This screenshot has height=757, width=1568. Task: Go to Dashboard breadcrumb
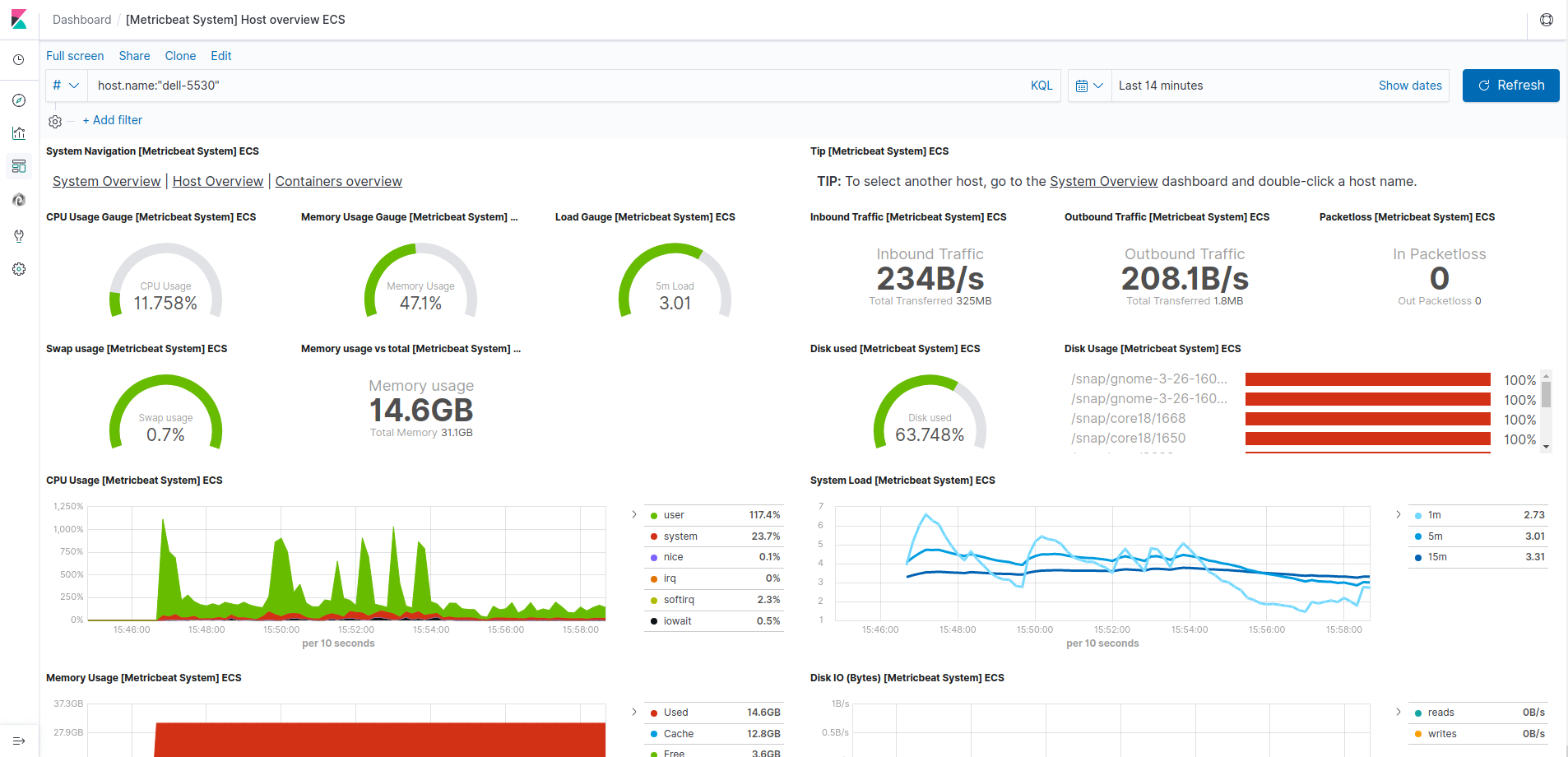coord(81,20)
